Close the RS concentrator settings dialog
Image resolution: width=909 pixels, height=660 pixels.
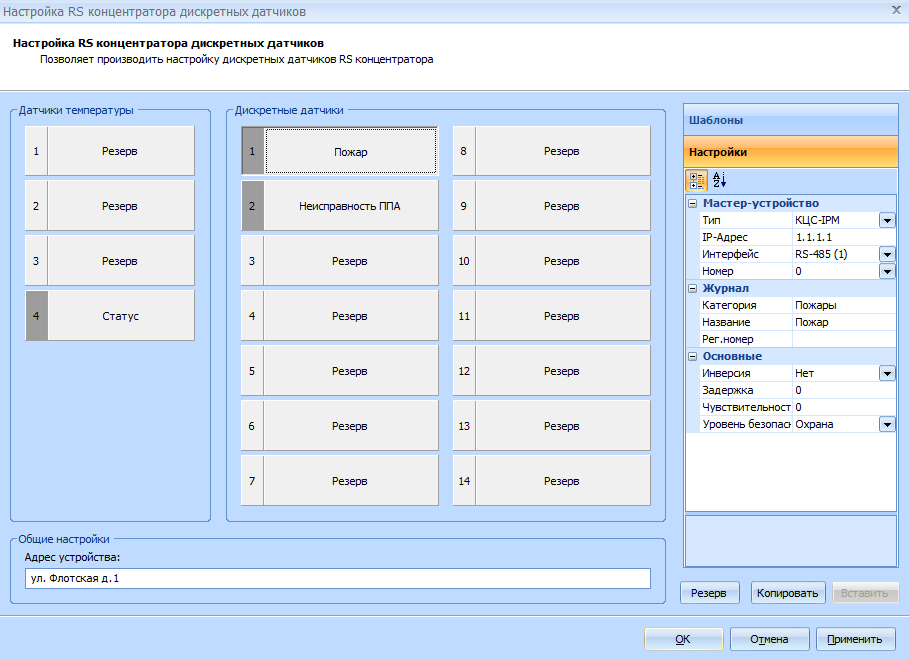coord(895,9)
